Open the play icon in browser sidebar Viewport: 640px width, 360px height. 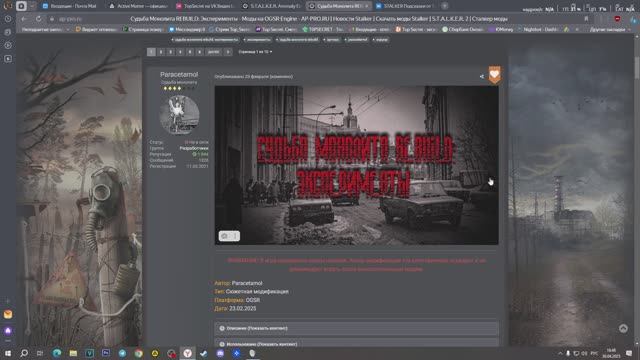8,45
